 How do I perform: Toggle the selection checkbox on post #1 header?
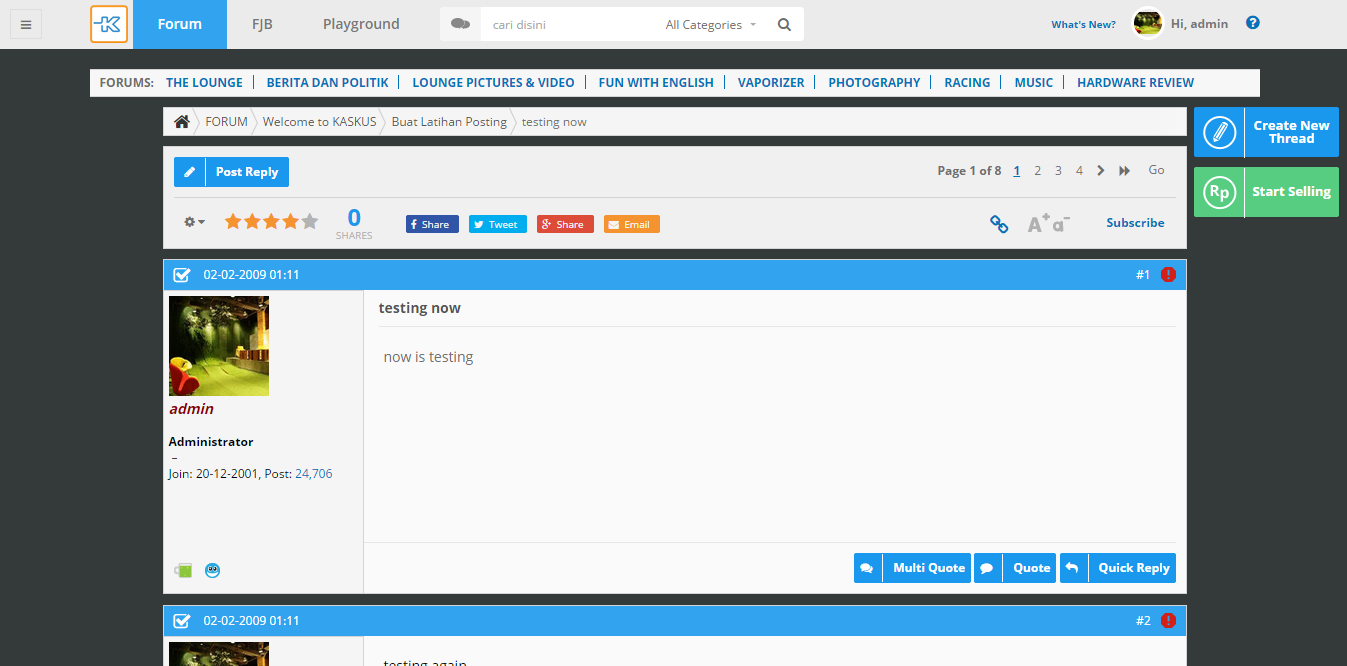pyautogui.click(x=182, y=273)
